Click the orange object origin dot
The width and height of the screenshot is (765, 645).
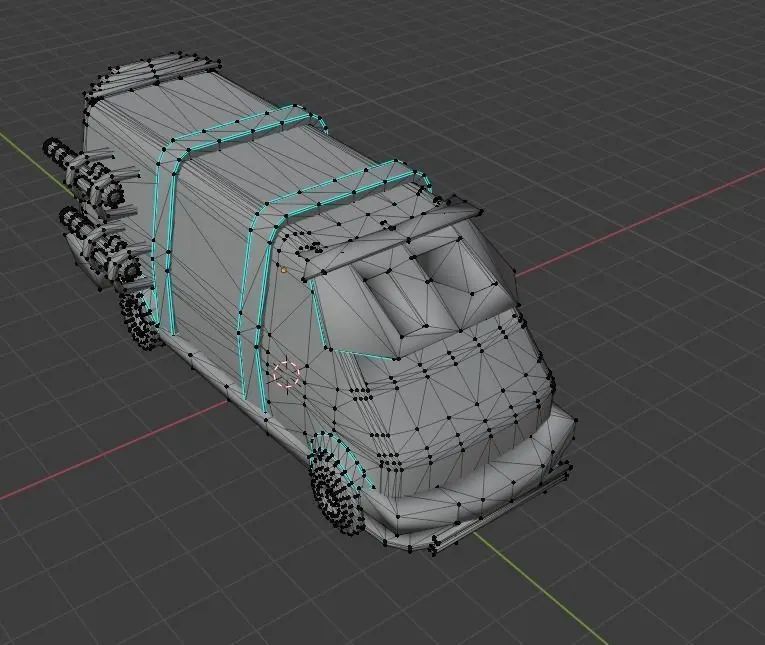point(283,268)
